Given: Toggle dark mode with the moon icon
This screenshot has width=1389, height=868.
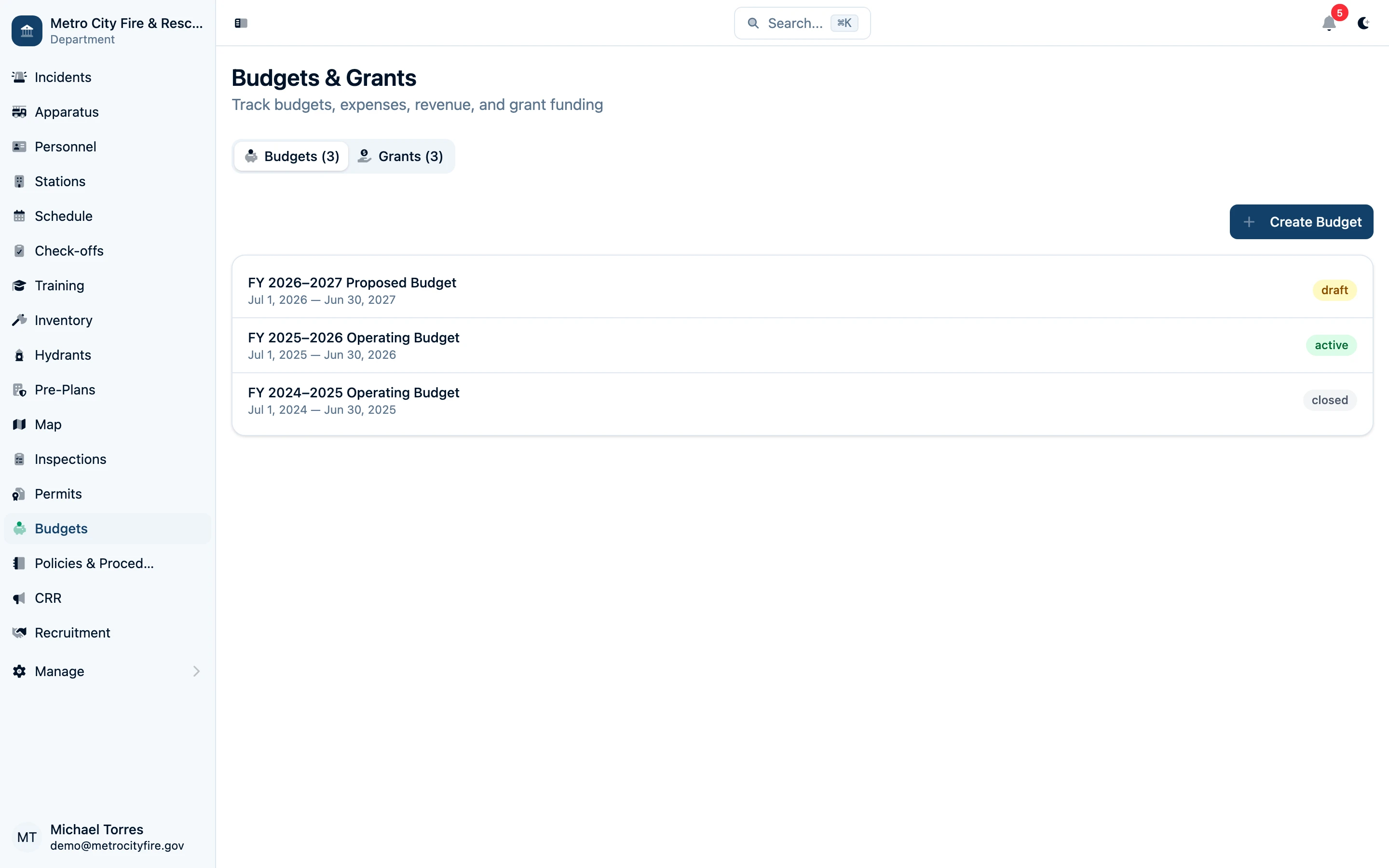Looking at the screenshot, I should (1364, 24).
